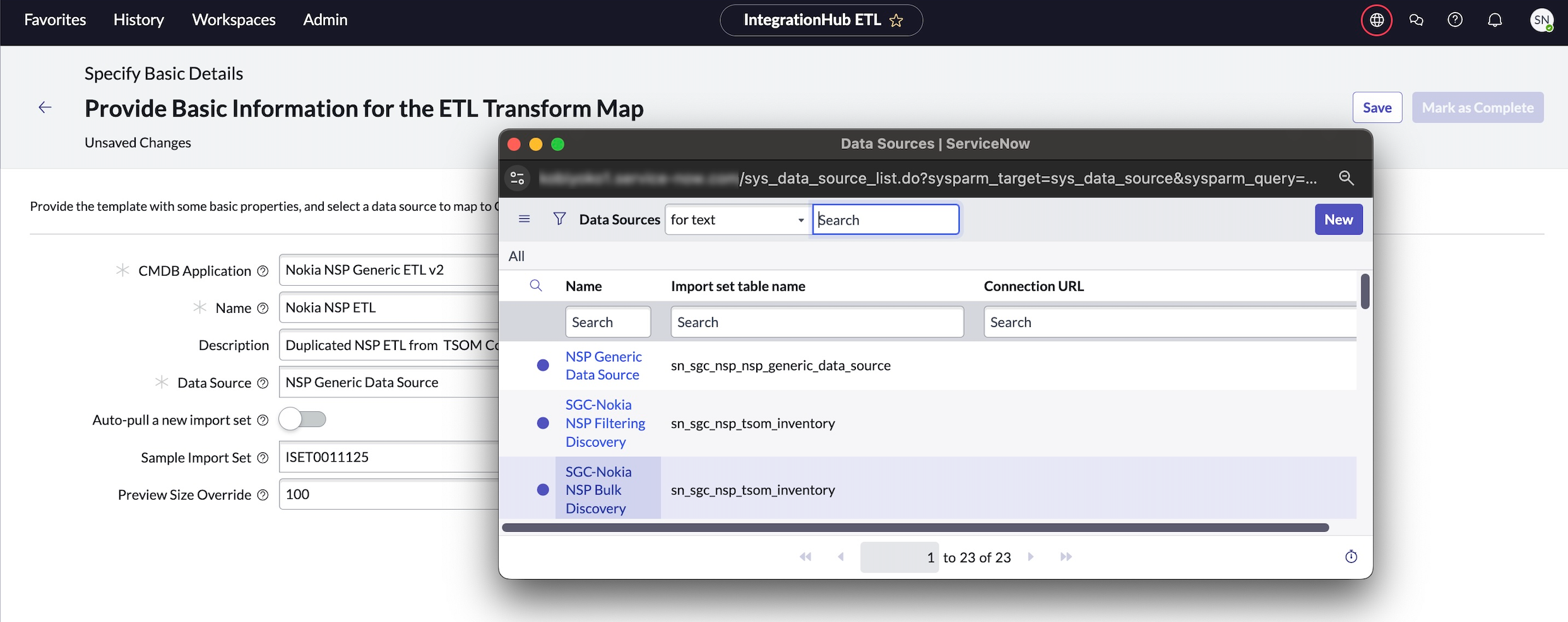Screen dimensions: 1568x622
Task: Click the popup vertical scrollbar
Action: (1365, 291)
